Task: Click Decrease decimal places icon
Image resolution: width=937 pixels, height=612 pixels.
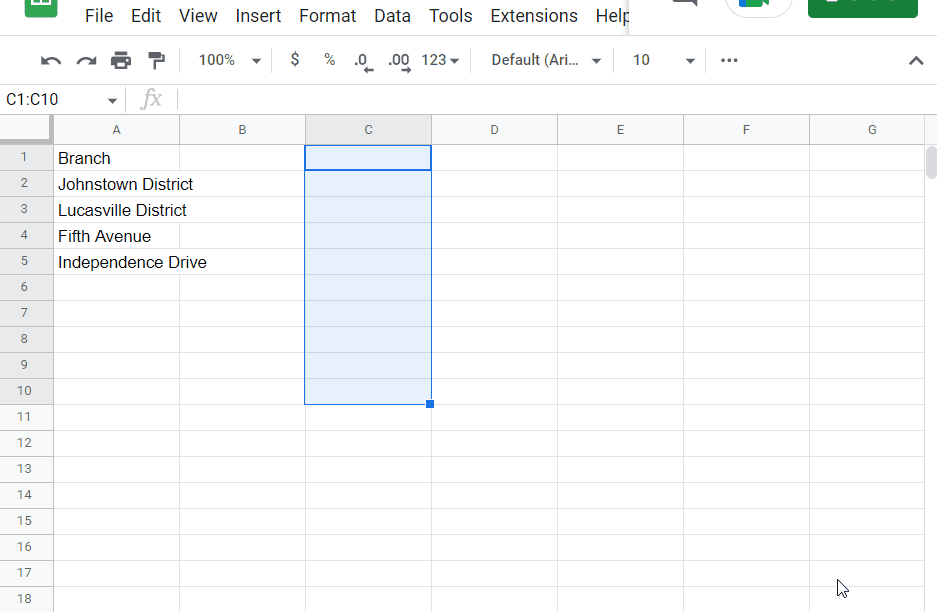Action: 364,61
